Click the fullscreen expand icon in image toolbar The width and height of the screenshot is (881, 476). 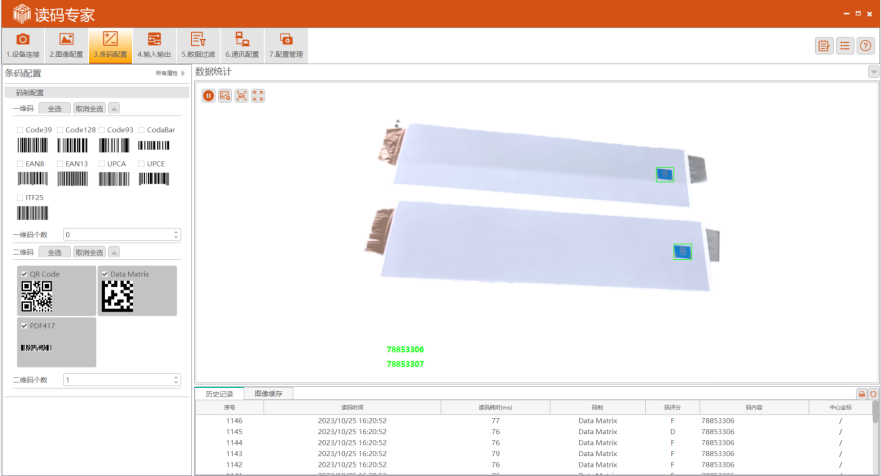(x=258, y=95)
